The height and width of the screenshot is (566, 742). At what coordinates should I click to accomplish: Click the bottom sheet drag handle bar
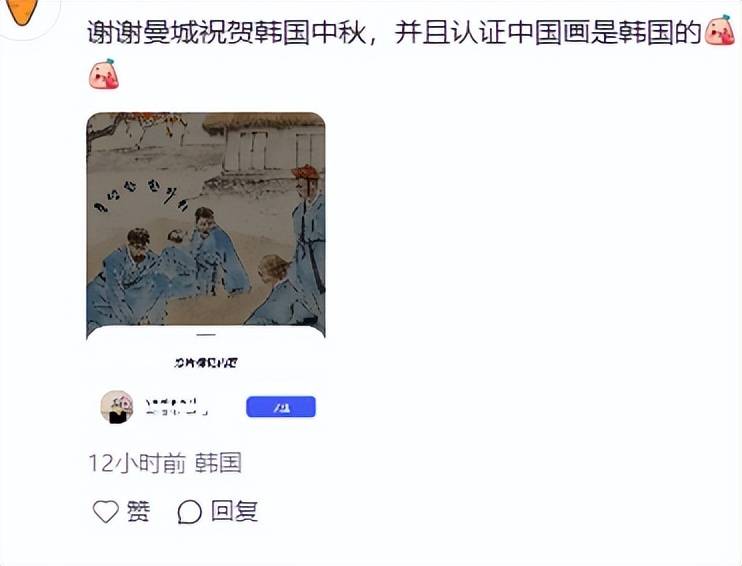coord(206,335)
